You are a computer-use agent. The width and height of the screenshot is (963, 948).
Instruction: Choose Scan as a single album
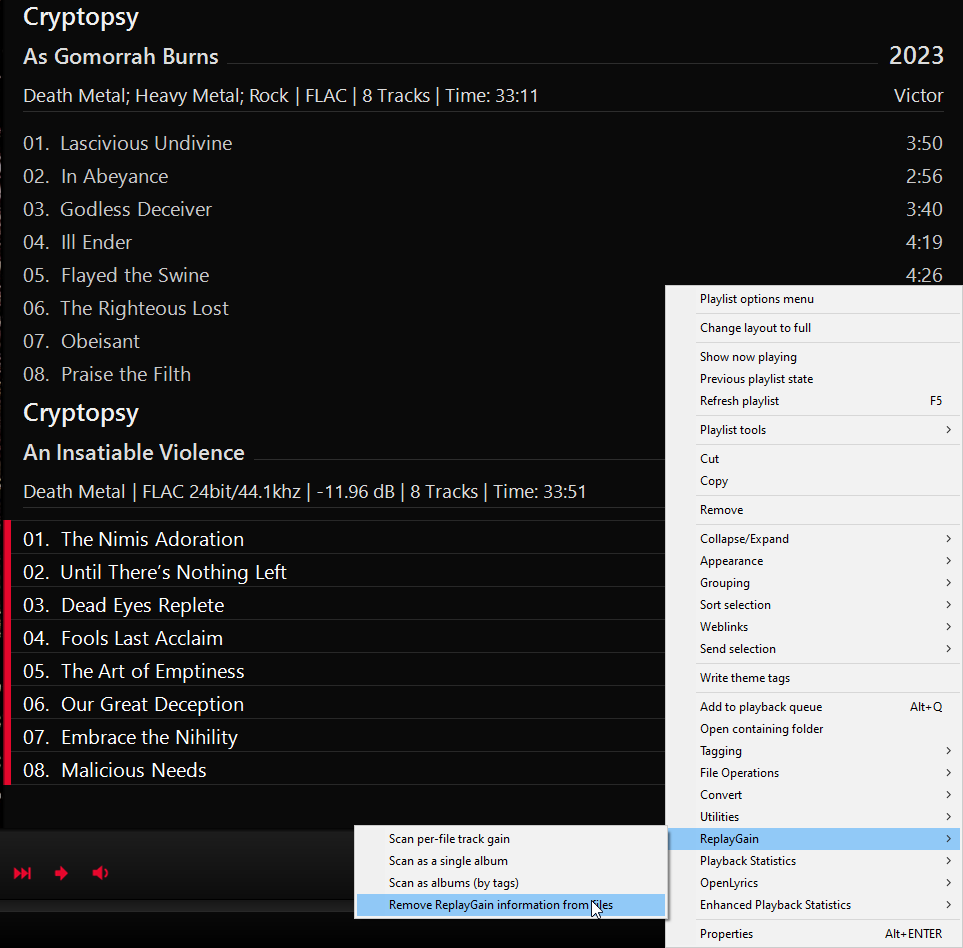click(510, 861)
